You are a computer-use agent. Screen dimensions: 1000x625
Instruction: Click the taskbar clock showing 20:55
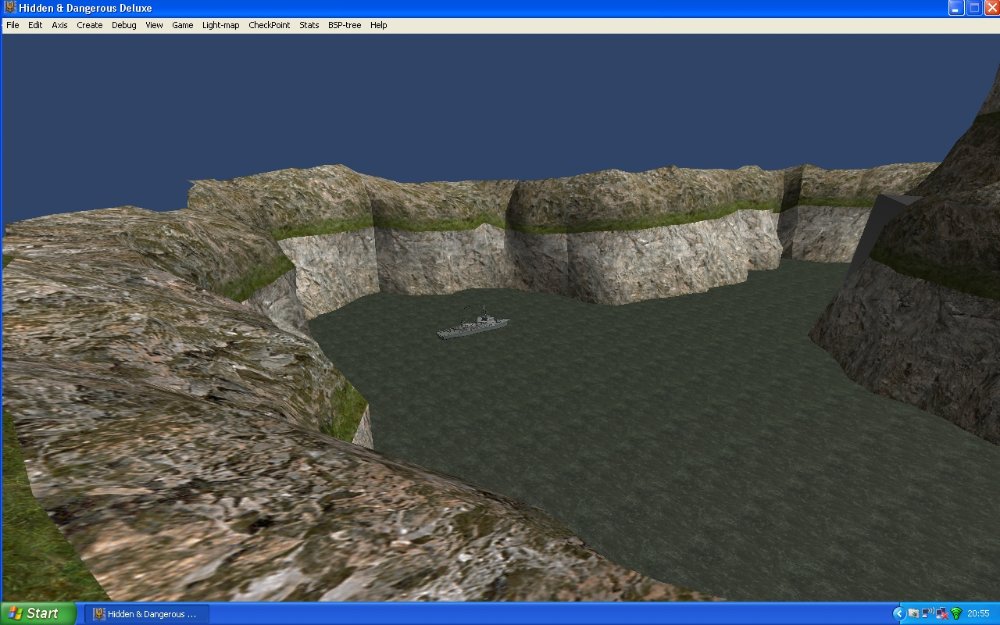[978, 614]
